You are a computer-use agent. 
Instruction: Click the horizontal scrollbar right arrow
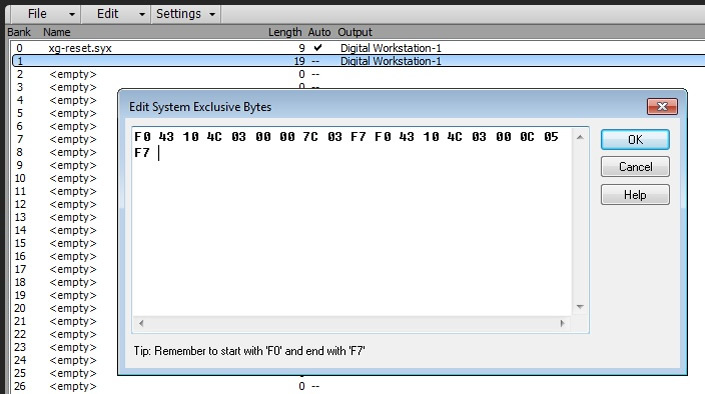click(562, 323)
